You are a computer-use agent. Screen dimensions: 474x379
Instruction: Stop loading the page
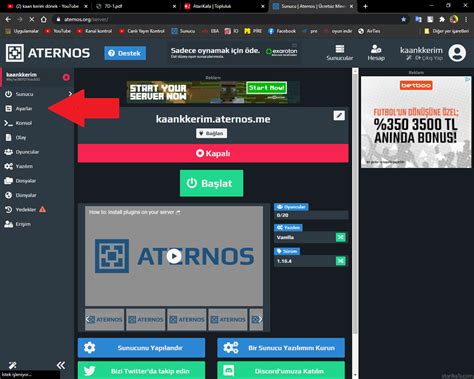tap(32, 19)
